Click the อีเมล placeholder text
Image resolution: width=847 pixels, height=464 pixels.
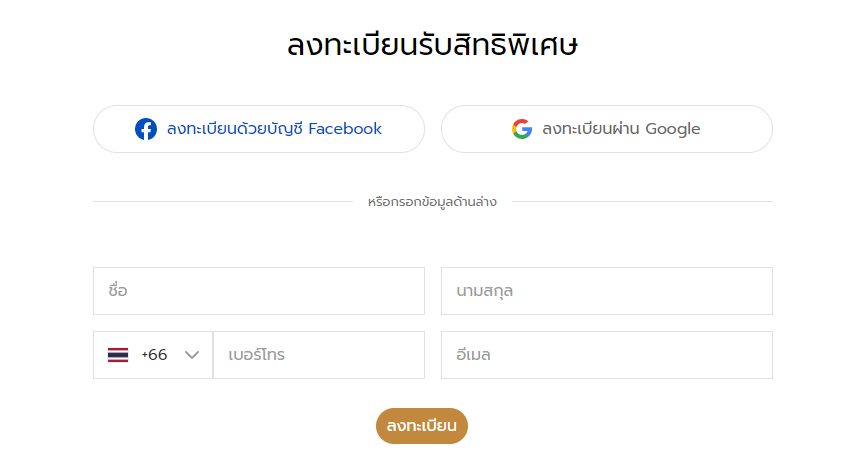pyautogui.click(x=473, y=354)
